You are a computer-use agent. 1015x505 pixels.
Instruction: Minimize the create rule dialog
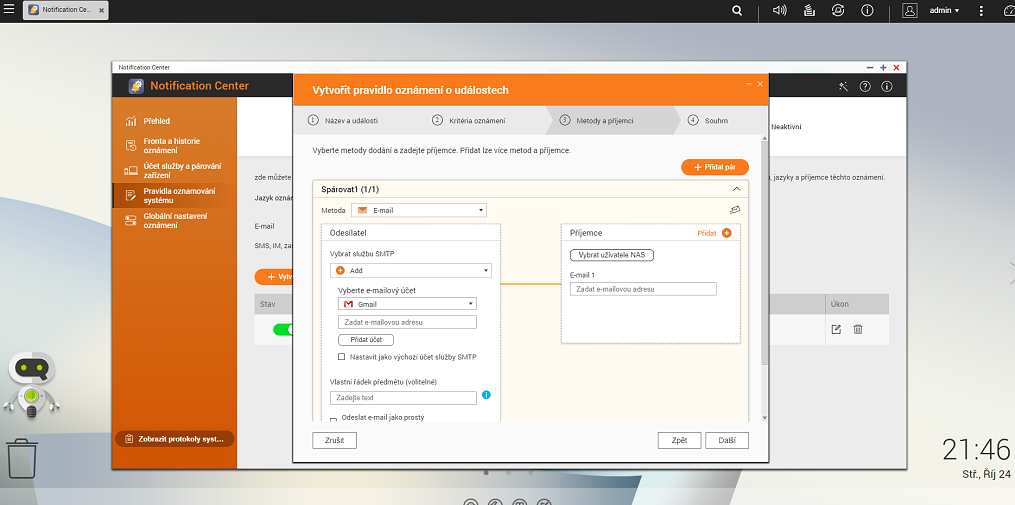click(749, 84)
